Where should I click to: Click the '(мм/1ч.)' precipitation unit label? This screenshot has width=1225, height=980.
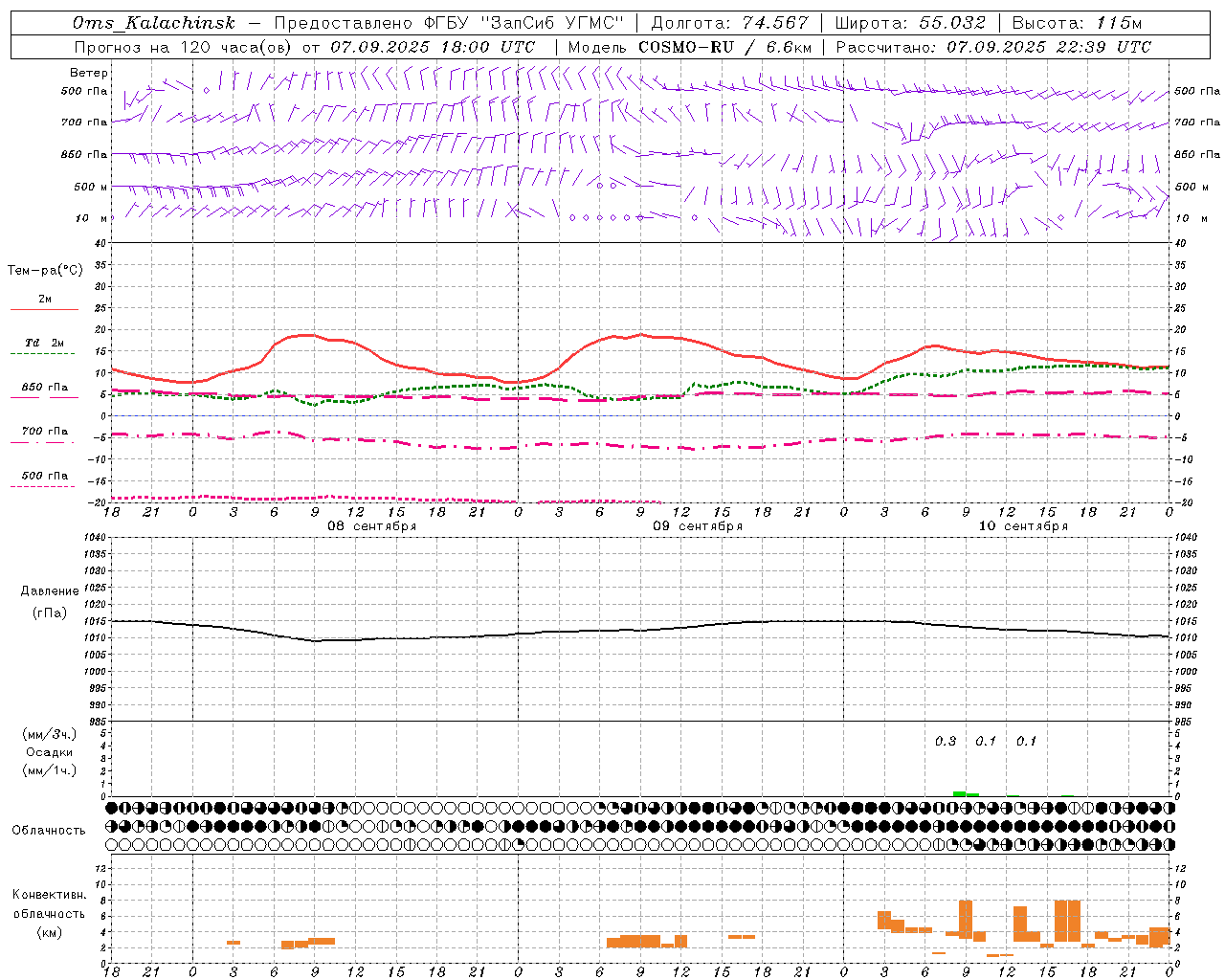[50, 770]
